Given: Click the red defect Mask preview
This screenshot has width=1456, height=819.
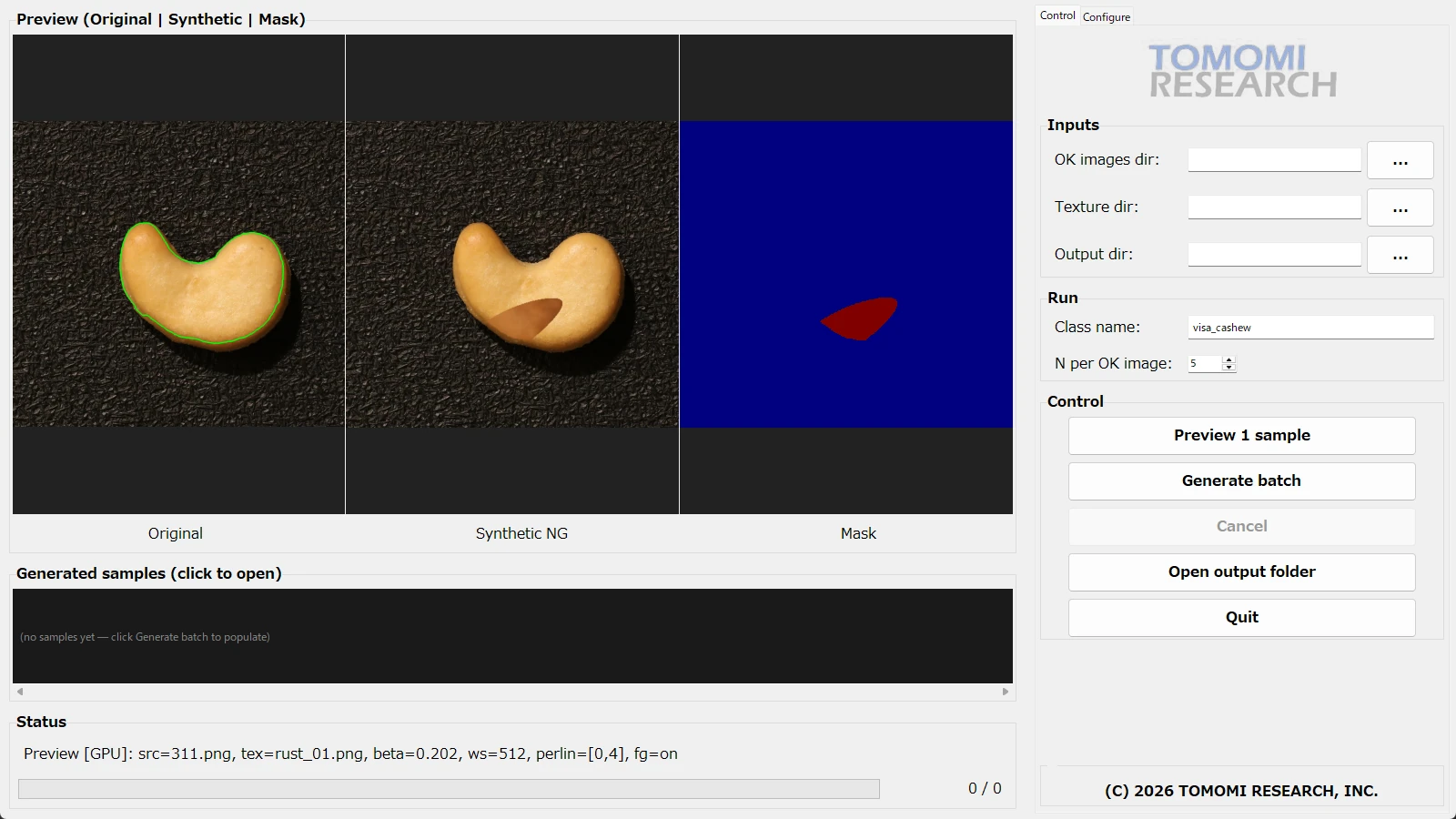Looking at the screenshot, I should click(x=846, y=274).
